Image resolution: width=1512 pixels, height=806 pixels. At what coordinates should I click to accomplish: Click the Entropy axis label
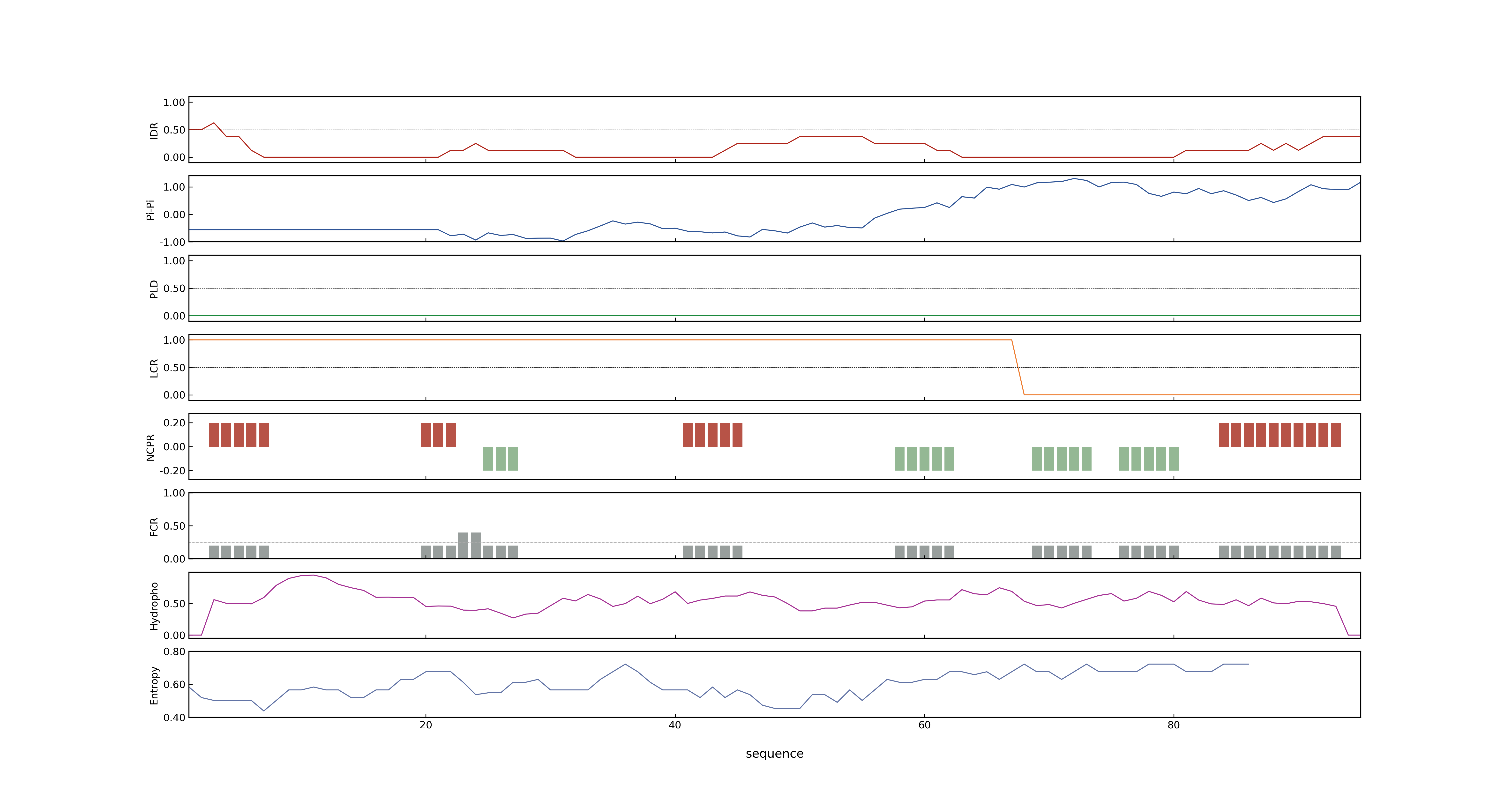(154, 685)
